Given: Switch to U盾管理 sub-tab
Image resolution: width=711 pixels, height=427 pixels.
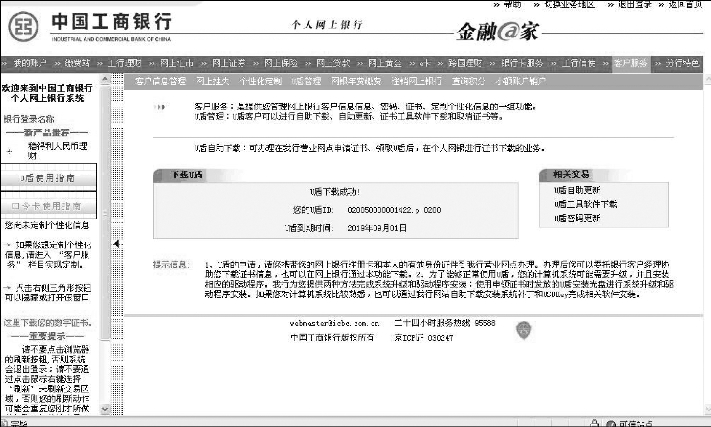Looking at the screenshot, I should click(306, 81).
